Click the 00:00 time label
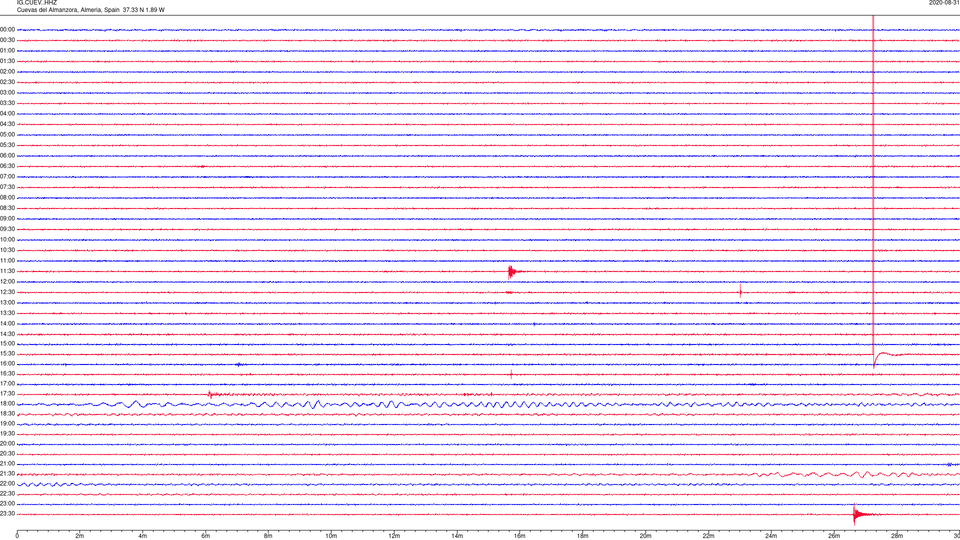Screen dimensions: 960x540 (7, 29)
